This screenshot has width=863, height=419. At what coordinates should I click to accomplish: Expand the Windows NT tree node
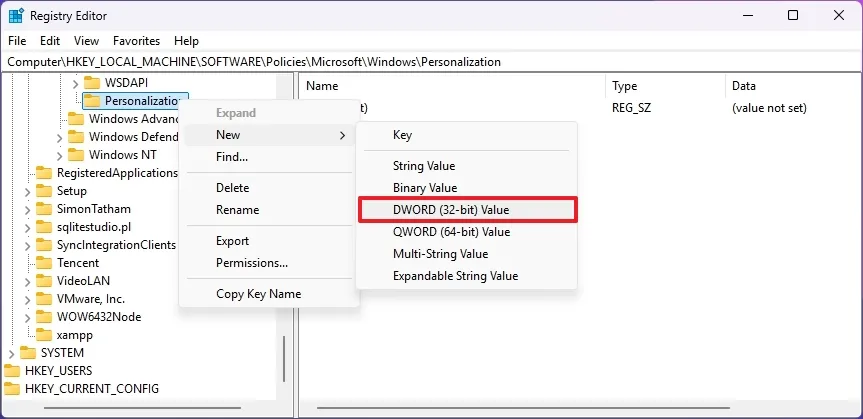point(60,155)
